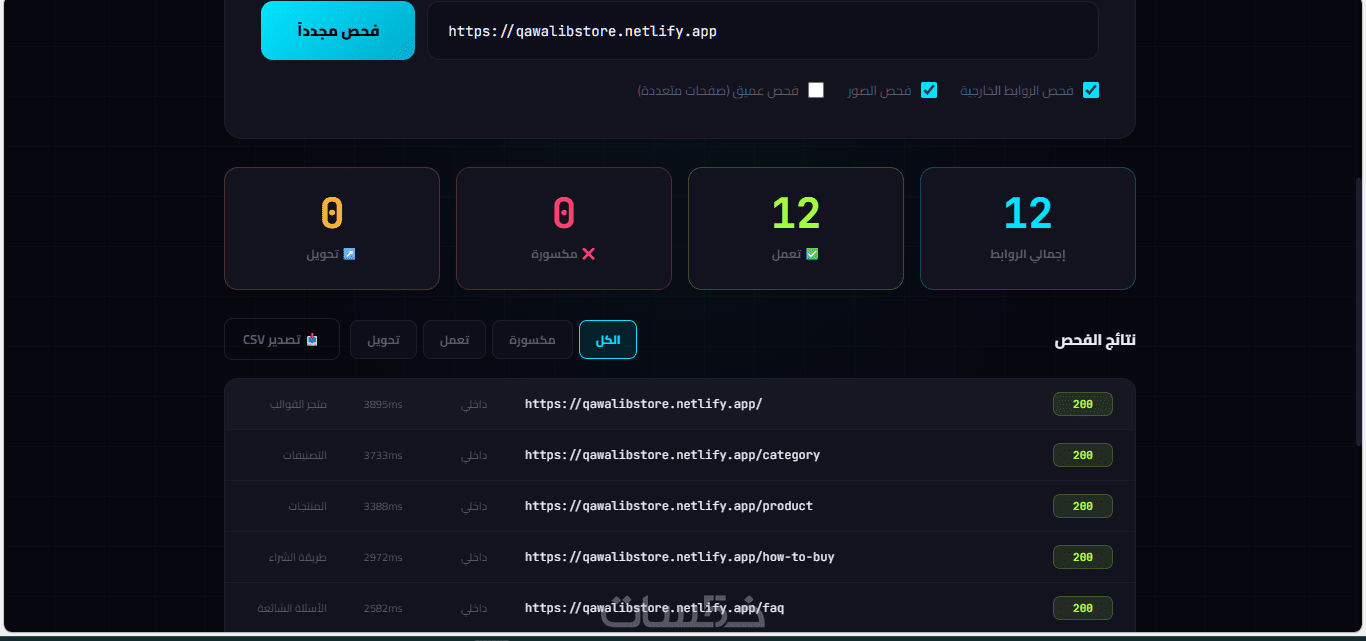The image size is (1366, 641).
Task: Switch to the الكل filter tab
Action: pos(608,340)
